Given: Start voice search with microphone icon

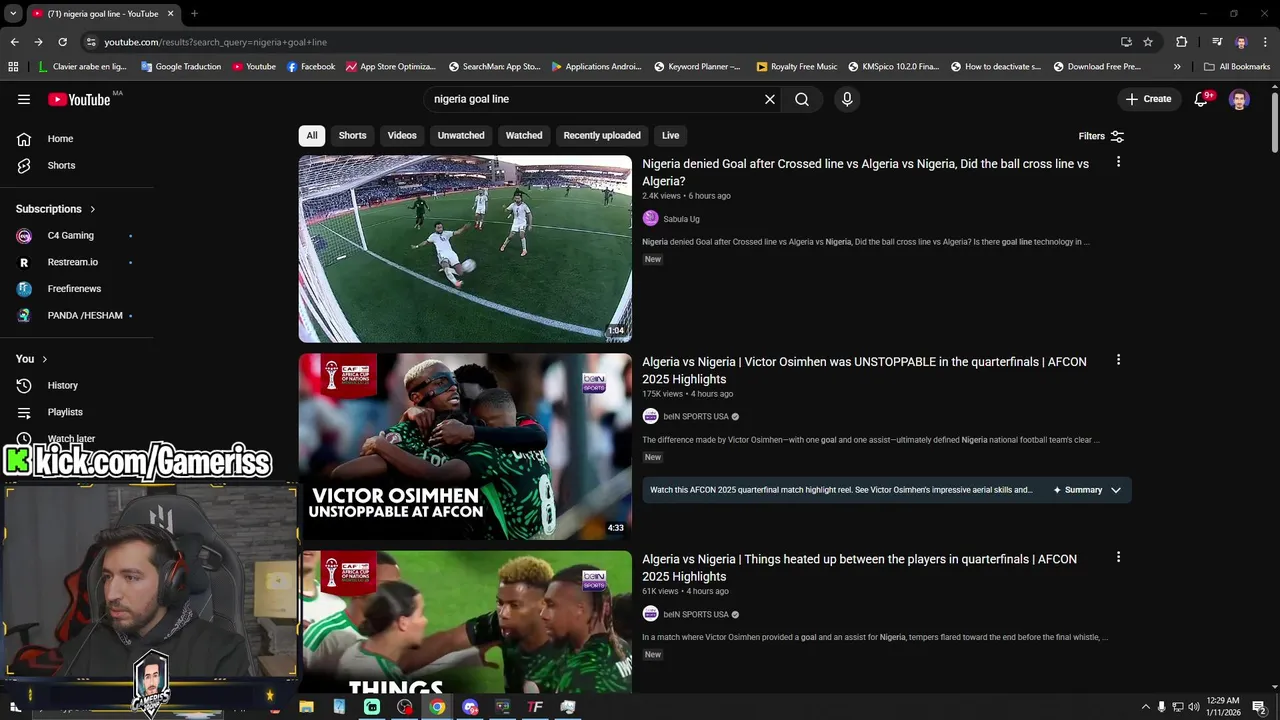Looking at the screenshot, I should point(847,99).
